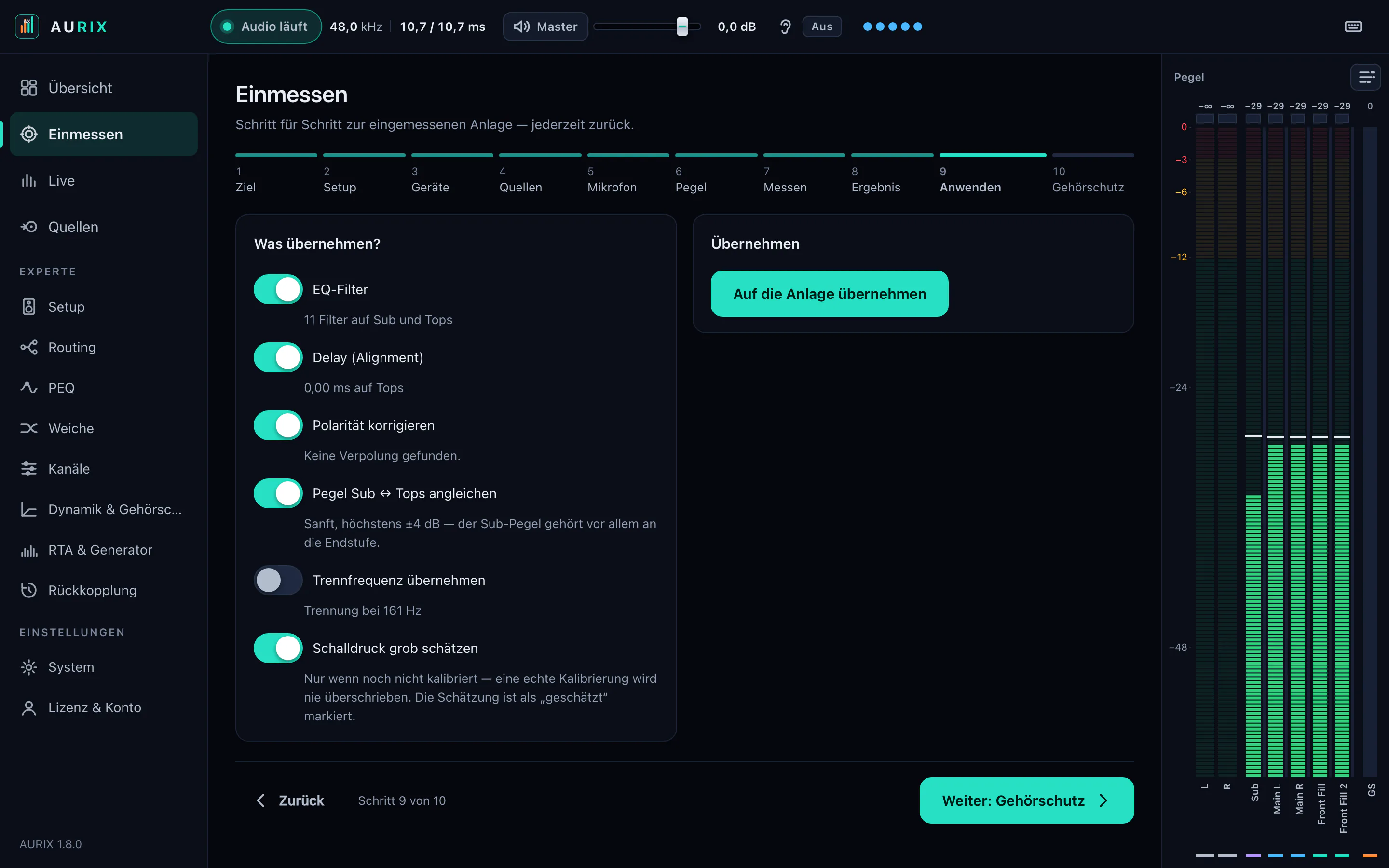Turn off Delay (Alignment) toggle
1389x868 pixels.
point(278,358)
